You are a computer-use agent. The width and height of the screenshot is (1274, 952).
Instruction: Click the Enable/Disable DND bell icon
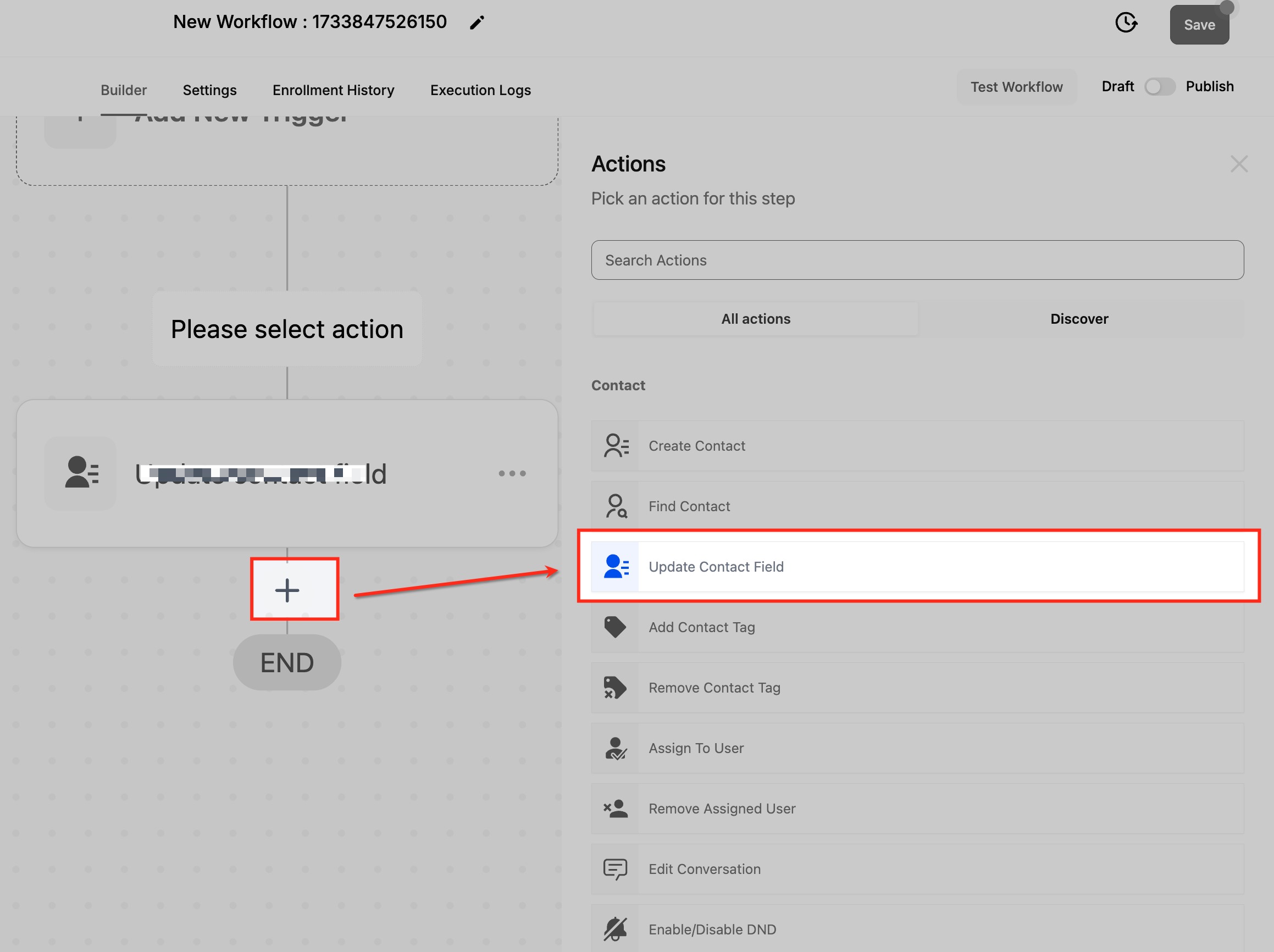click(615, 929)
